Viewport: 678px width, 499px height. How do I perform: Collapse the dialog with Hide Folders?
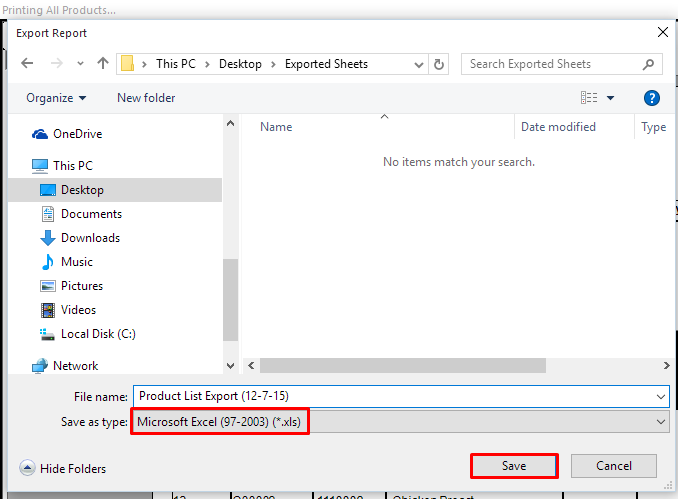click(63, 468)
